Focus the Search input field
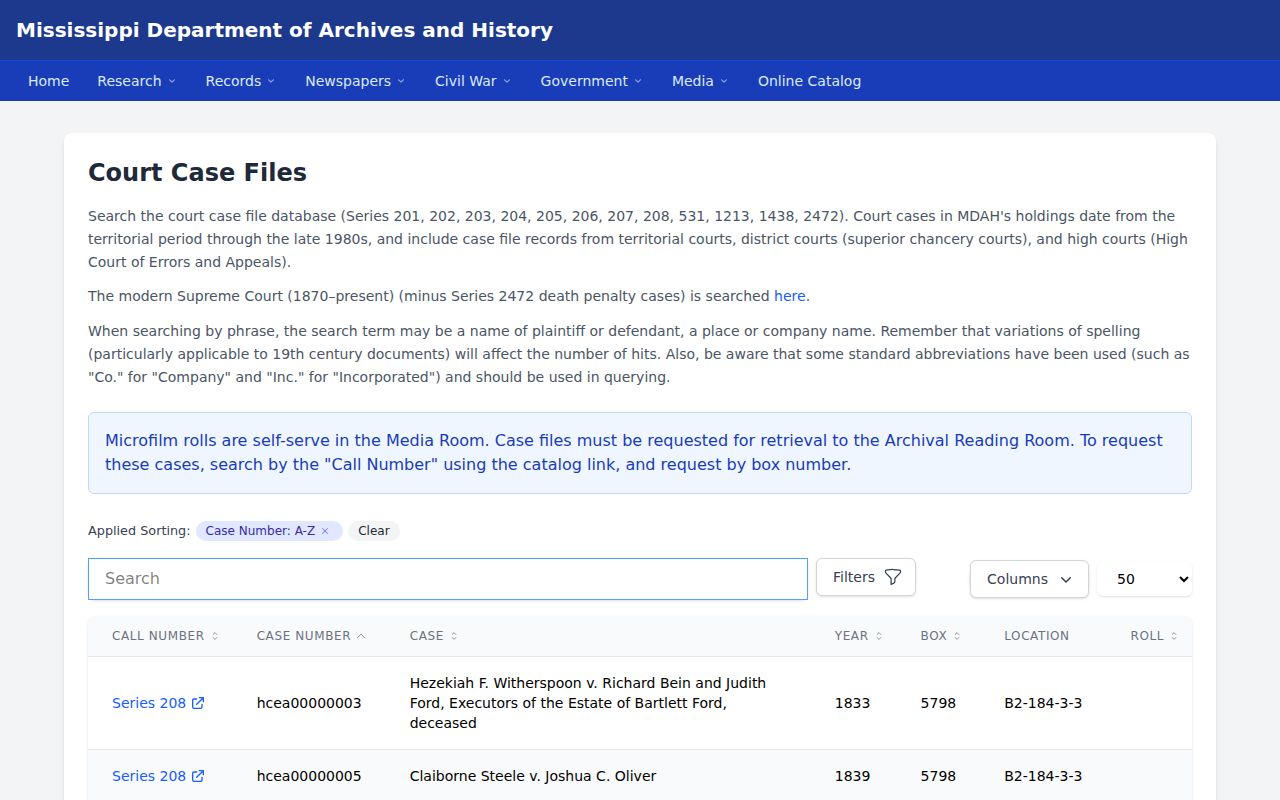The height and width of the screenshot is (800, 1280). pyautogui.click(x=448, y=579)
